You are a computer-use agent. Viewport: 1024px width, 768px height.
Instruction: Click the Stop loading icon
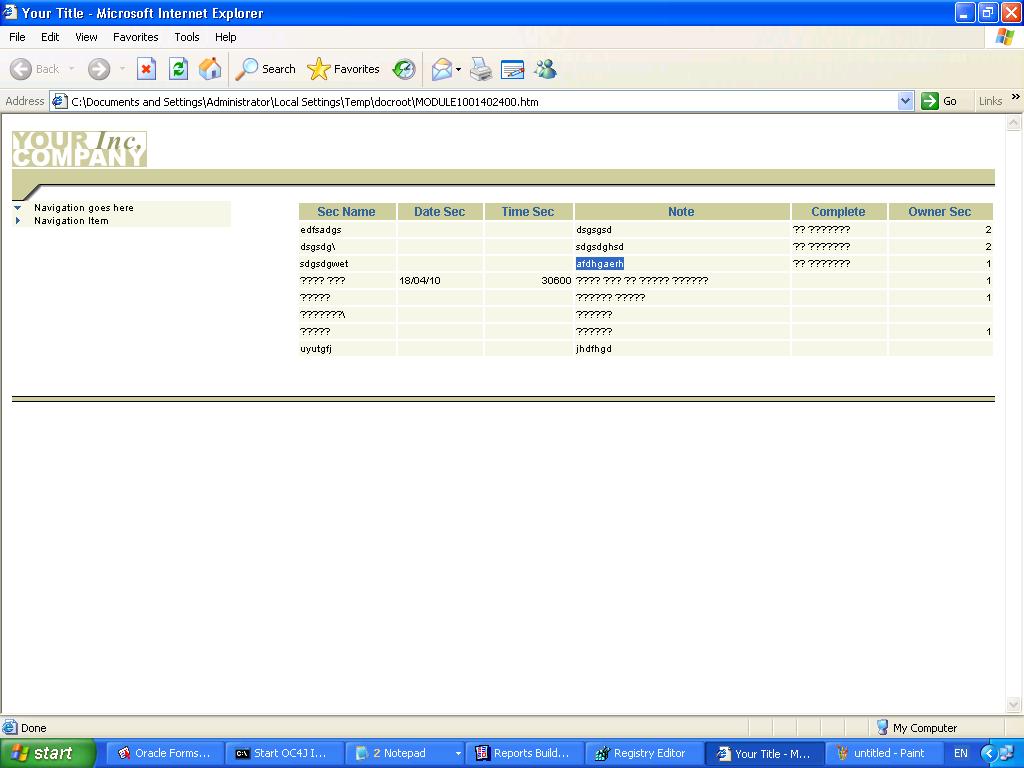[x=146, y=69]
